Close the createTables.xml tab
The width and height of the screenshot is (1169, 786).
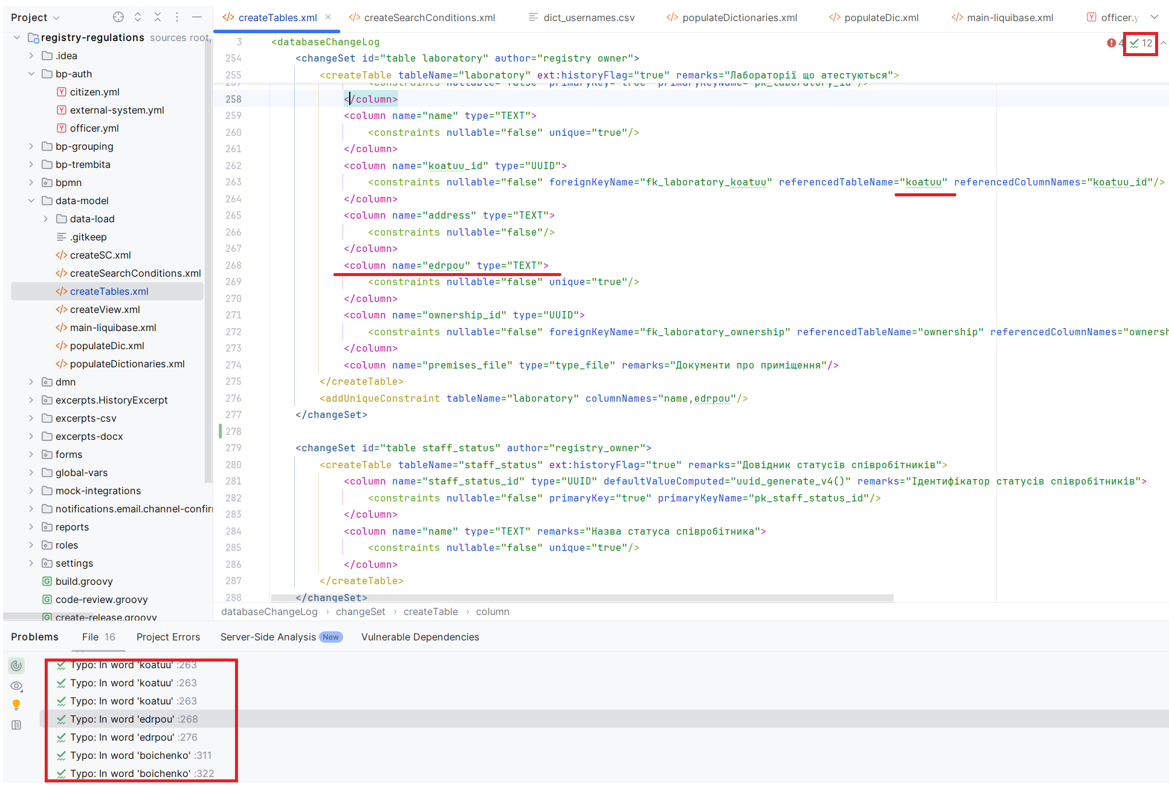(x=328, y=17)
